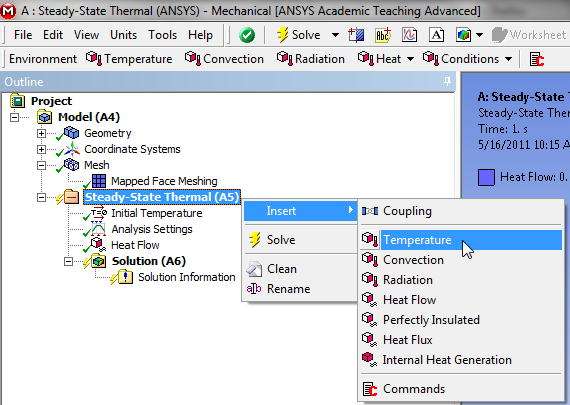Collapse the Steady-State Thermal (A5) node

click(x=41, y=197)
